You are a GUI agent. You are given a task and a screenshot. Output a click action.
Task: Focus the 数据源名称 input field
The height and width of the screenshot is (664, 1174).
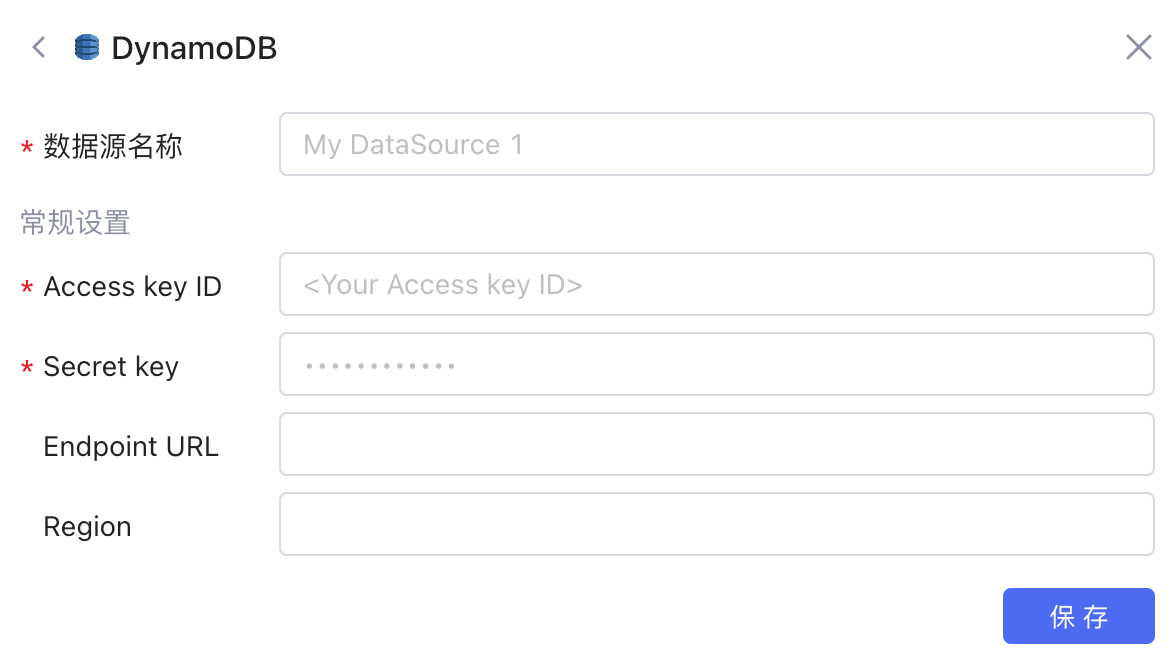click(717, 144)
